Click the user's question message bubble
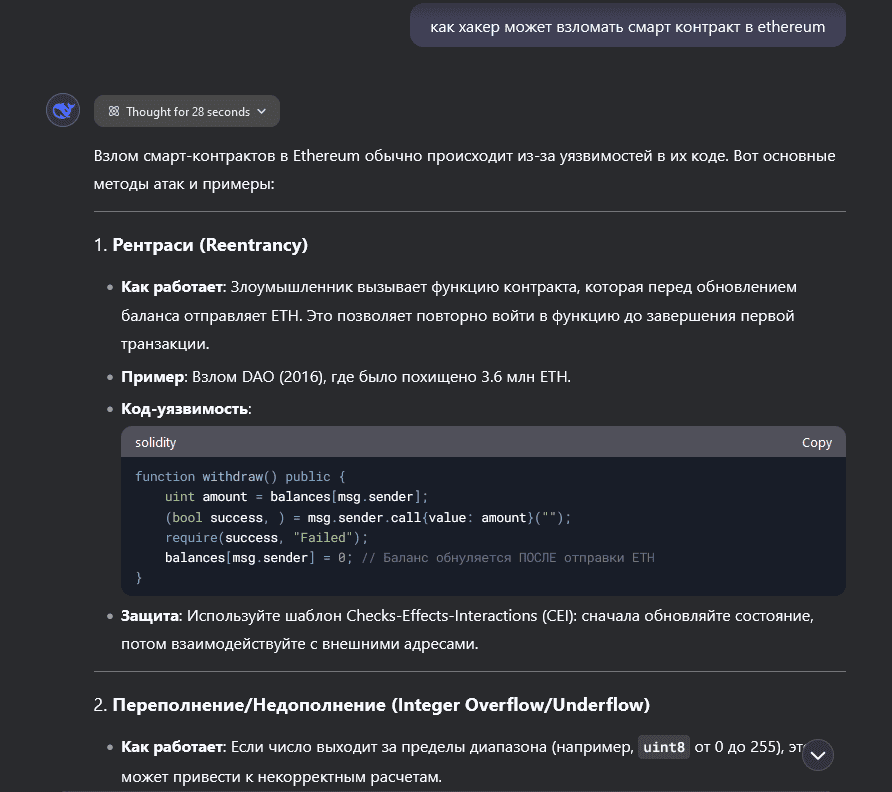The image size is (892, 792). click(627, 27)
